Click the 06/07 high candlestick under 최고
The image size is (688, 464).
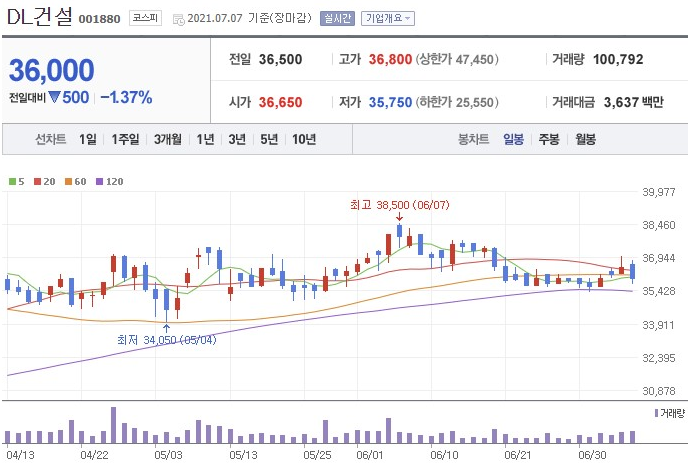(x=399, y=236)
